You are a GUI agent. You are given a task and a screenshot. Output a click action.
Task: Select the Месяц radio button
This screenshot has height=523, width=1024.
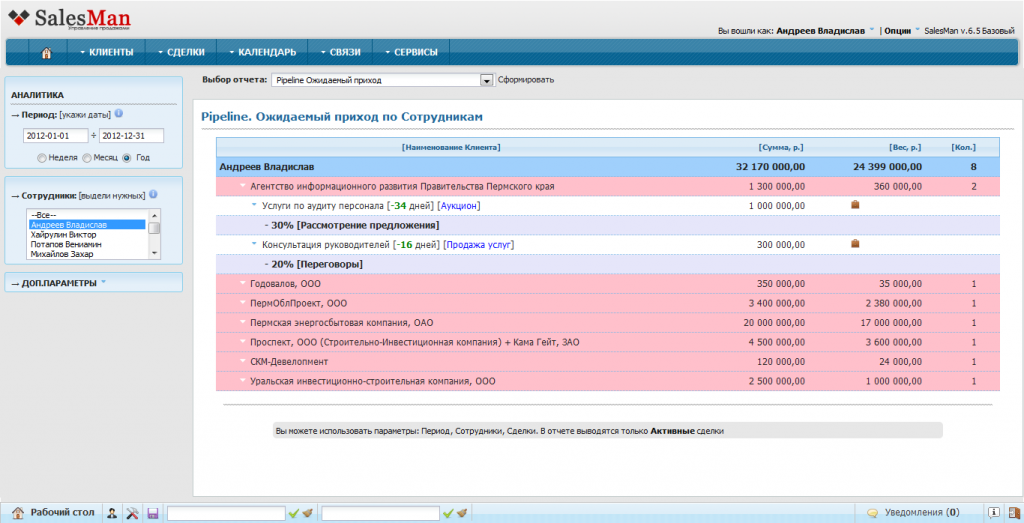tap(86, 158)
